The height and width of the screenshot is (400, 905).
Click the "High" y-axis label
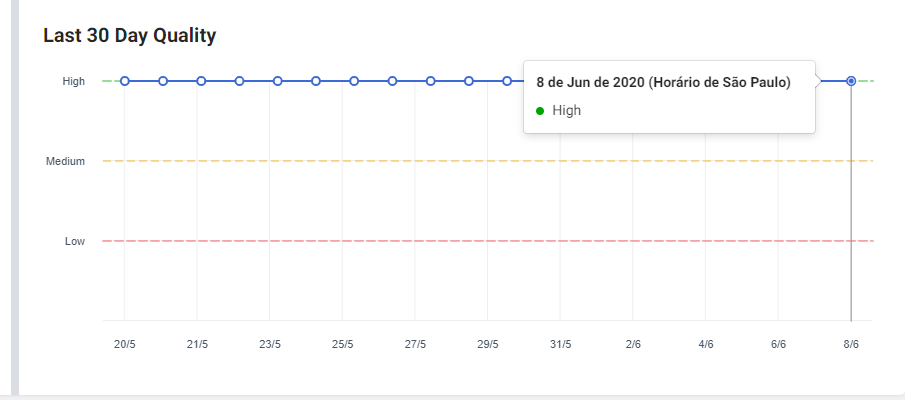coord(73,81)
